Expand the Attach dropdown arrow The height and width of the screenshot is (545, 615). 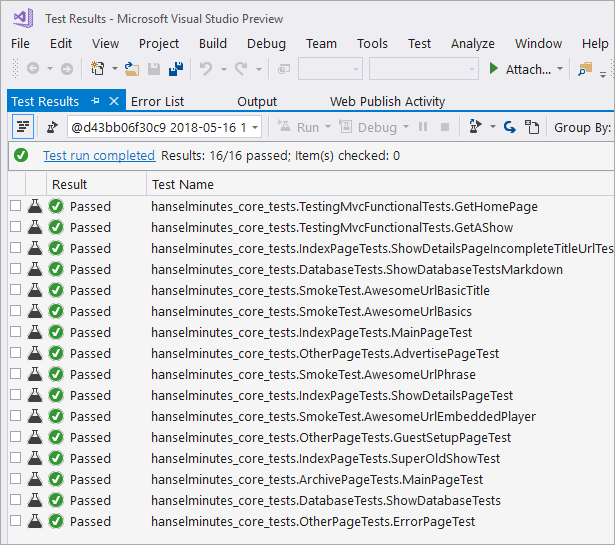560,69
